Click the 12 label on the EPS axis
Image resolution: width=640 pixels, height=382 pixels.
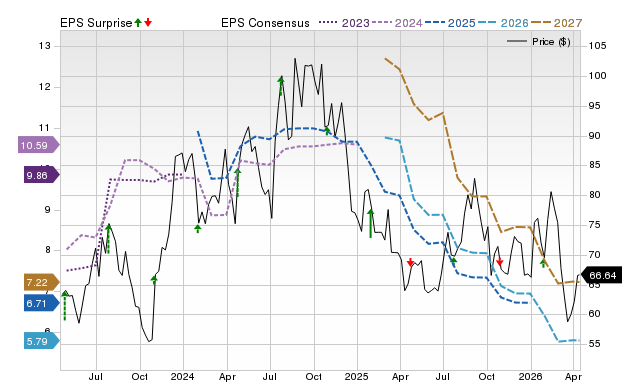(44, 87)
